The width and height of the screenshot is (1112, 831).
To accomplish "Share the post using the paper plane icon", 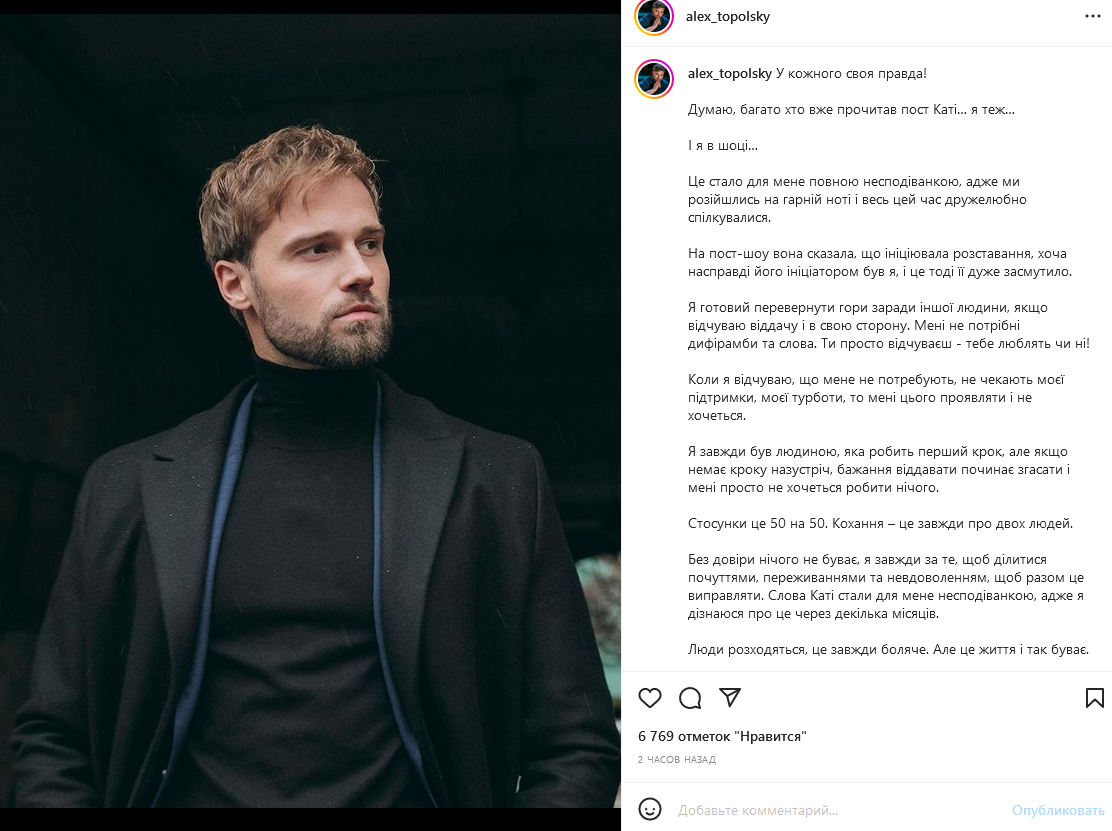I will (x=730, y=697).
